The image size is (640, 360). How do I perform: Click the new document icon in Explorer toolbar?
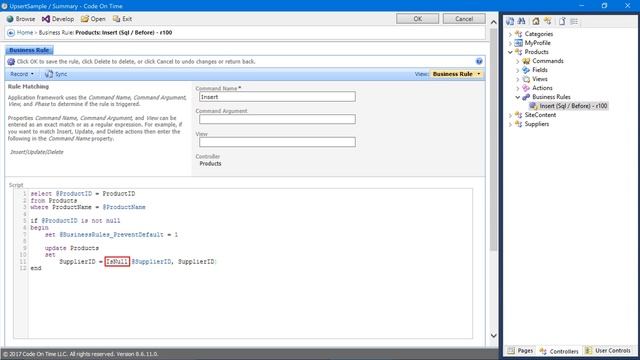[x=562, y=21]
